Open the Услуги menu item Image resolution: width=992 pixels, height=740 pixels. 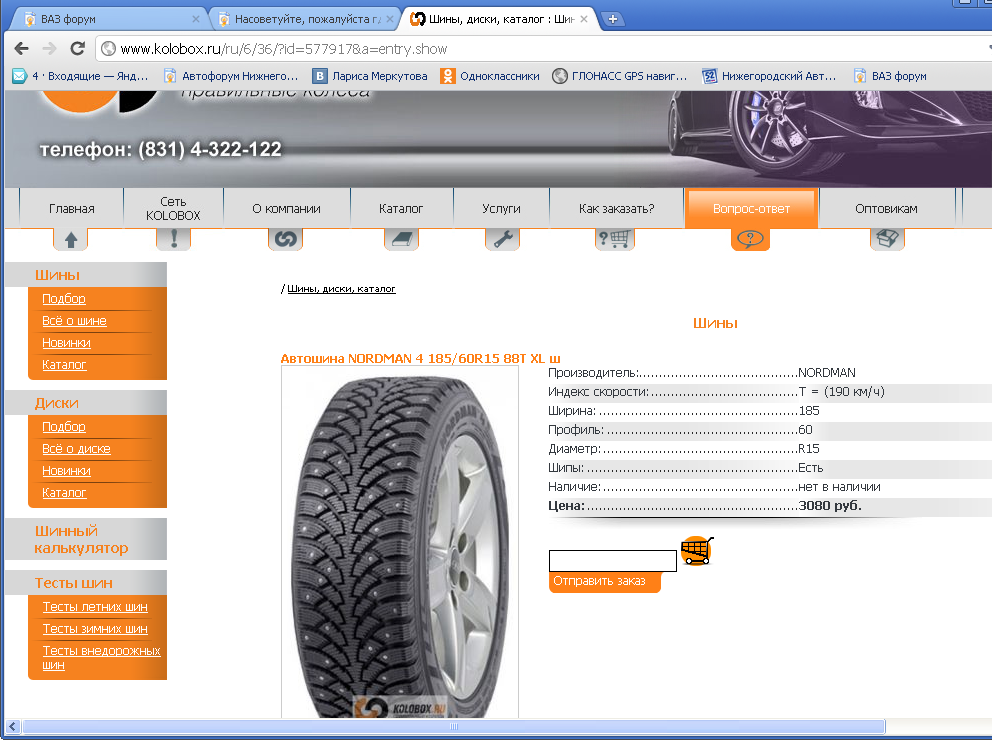tap(501, 208)
